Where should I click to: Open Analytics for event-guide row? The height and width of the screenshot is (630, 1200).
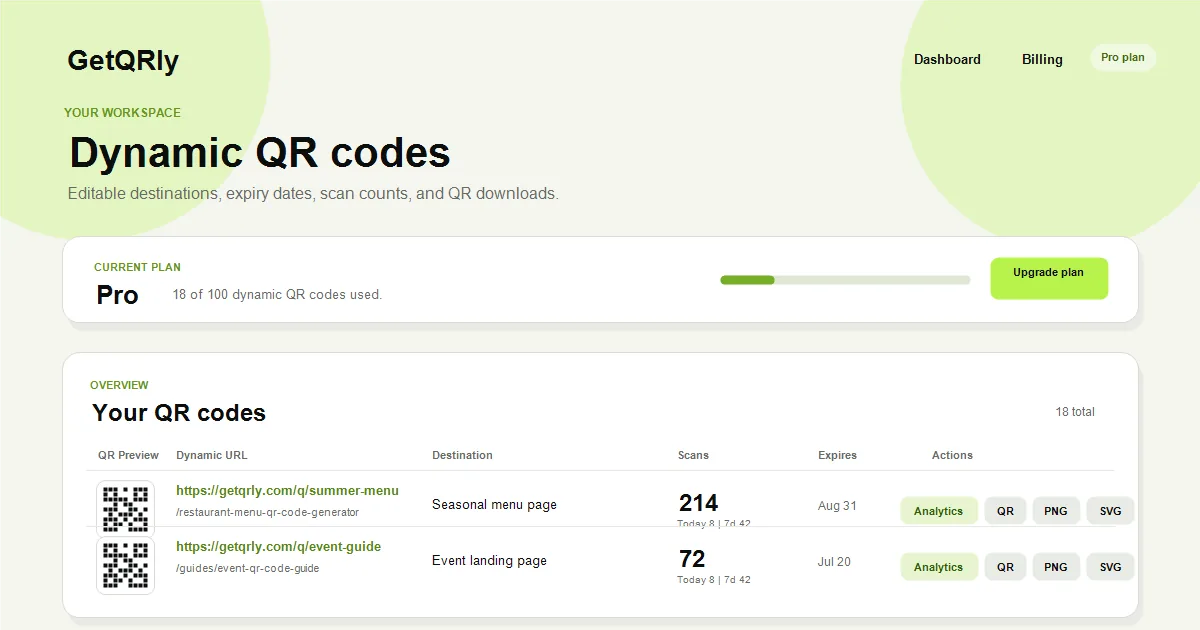(x=938, y=567)
